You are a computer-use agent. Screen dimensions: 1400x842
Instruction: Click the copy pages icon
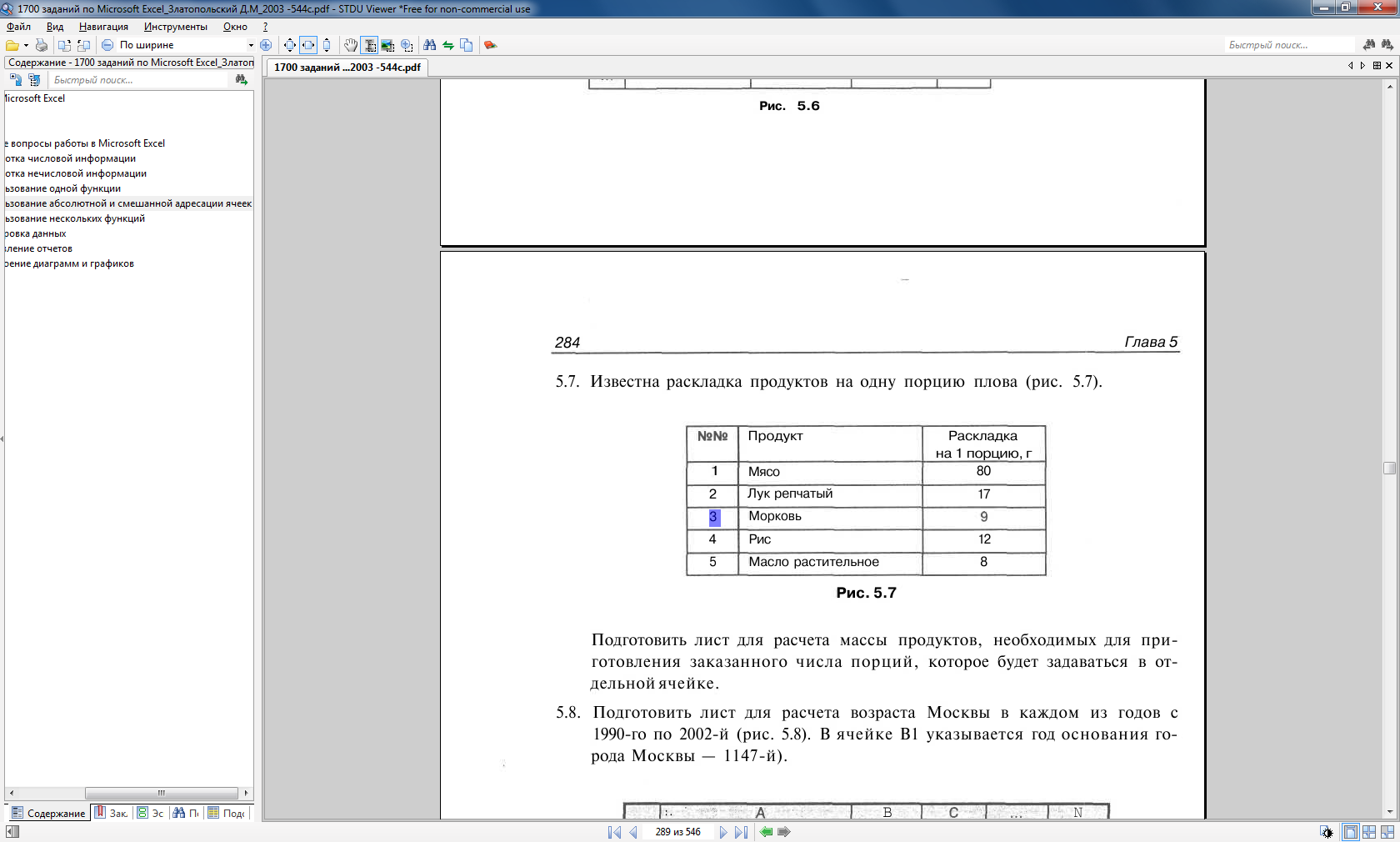click(x=467, y=45)
